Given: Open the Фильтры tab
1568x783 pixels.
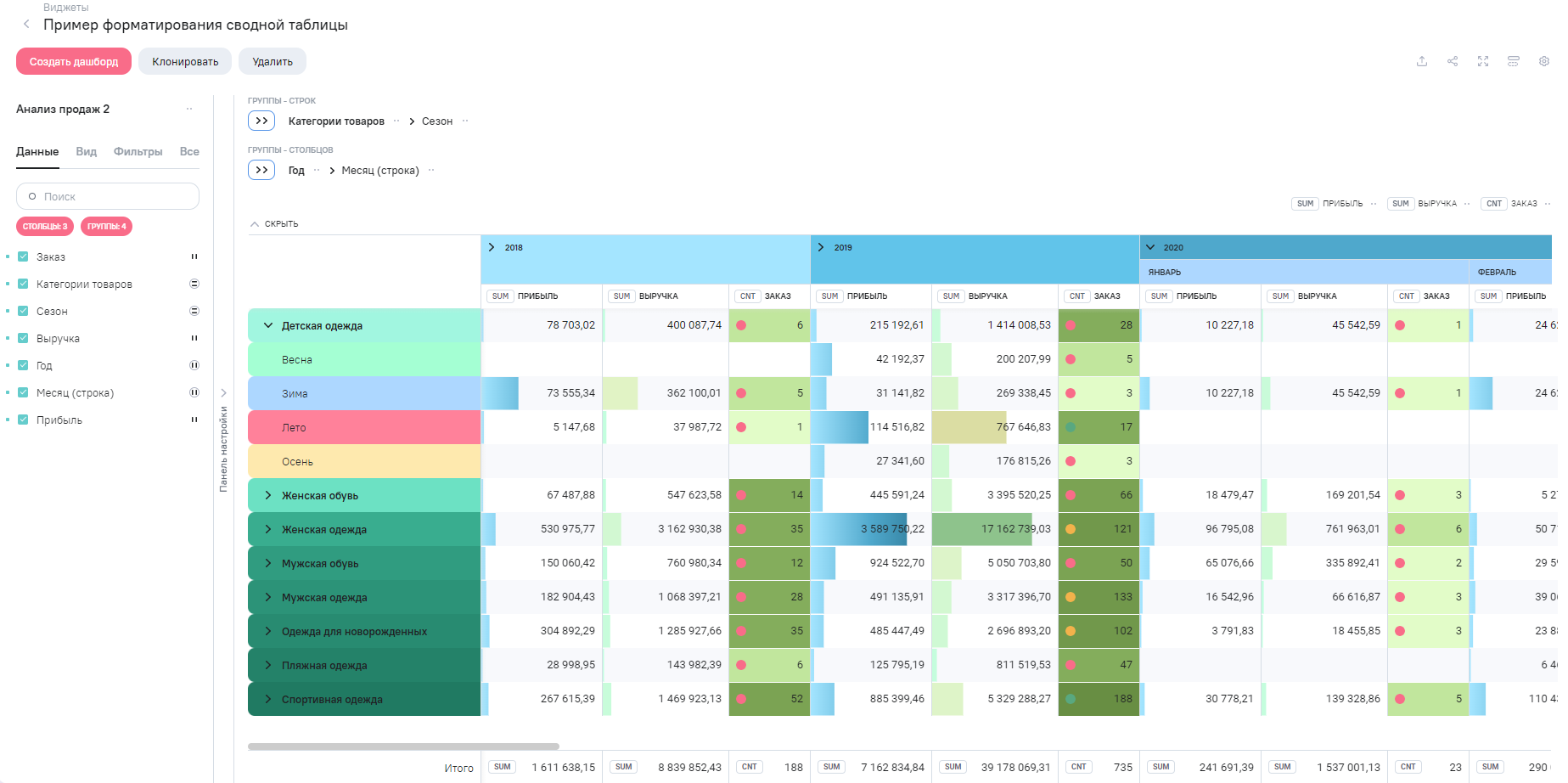Looking at the screenshot, I should pyautogui.click(x=138, y=151).
